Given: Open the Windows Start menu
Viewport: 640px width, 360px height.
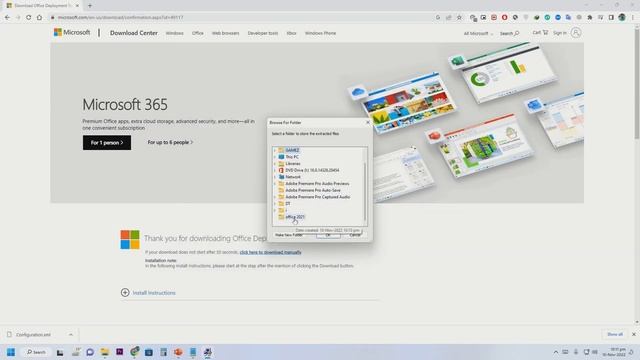Looking at the screenshot, I should pyautogui.click(x=11, y=352).
